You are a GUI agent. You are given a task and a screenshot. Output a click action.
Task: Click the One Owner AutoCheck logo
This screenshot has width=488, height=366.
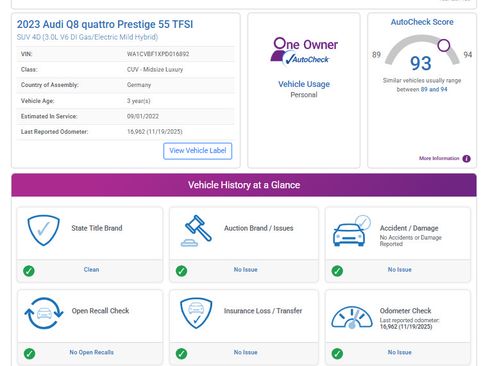(x=304, y=51)
